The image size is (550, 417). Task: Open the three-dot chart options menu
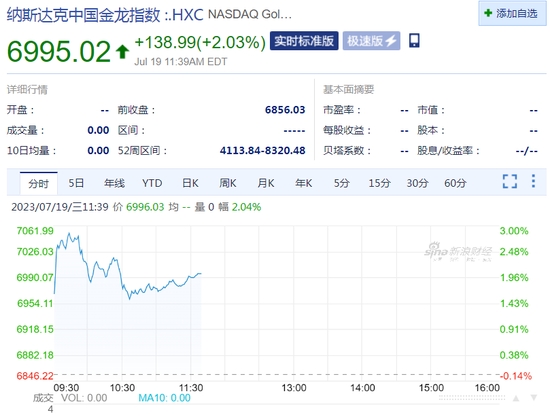click(533, 181)
